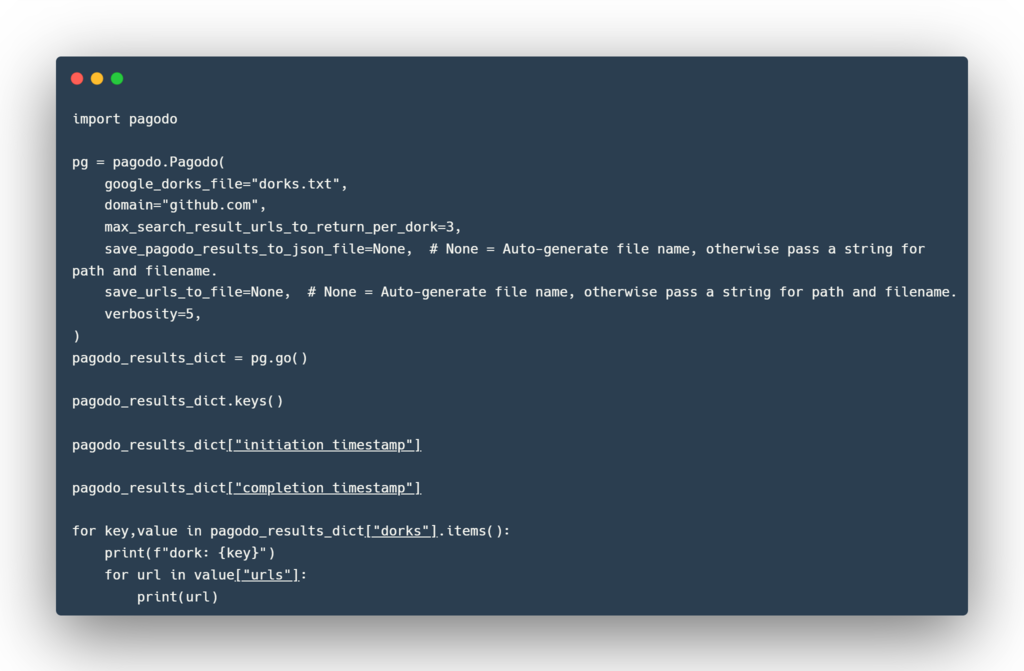Click the print(url) statement

[177, 597]
